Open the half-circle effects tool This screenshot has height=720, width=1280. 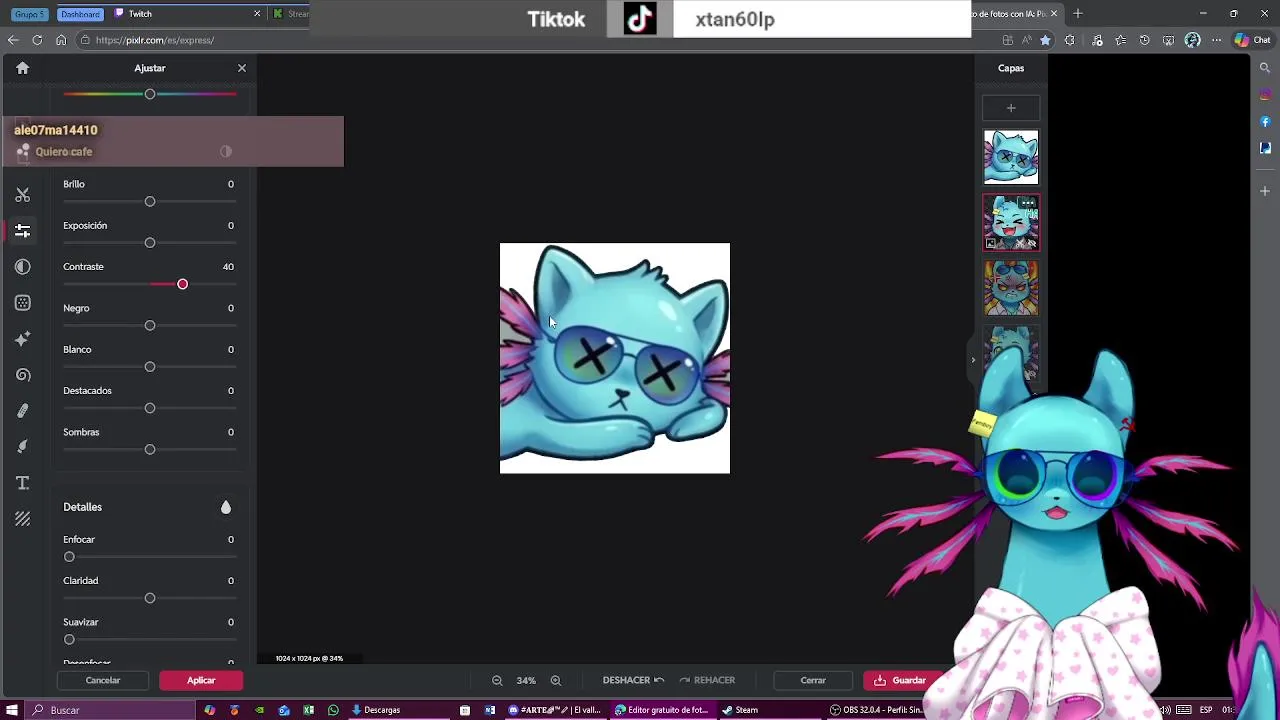22,267
